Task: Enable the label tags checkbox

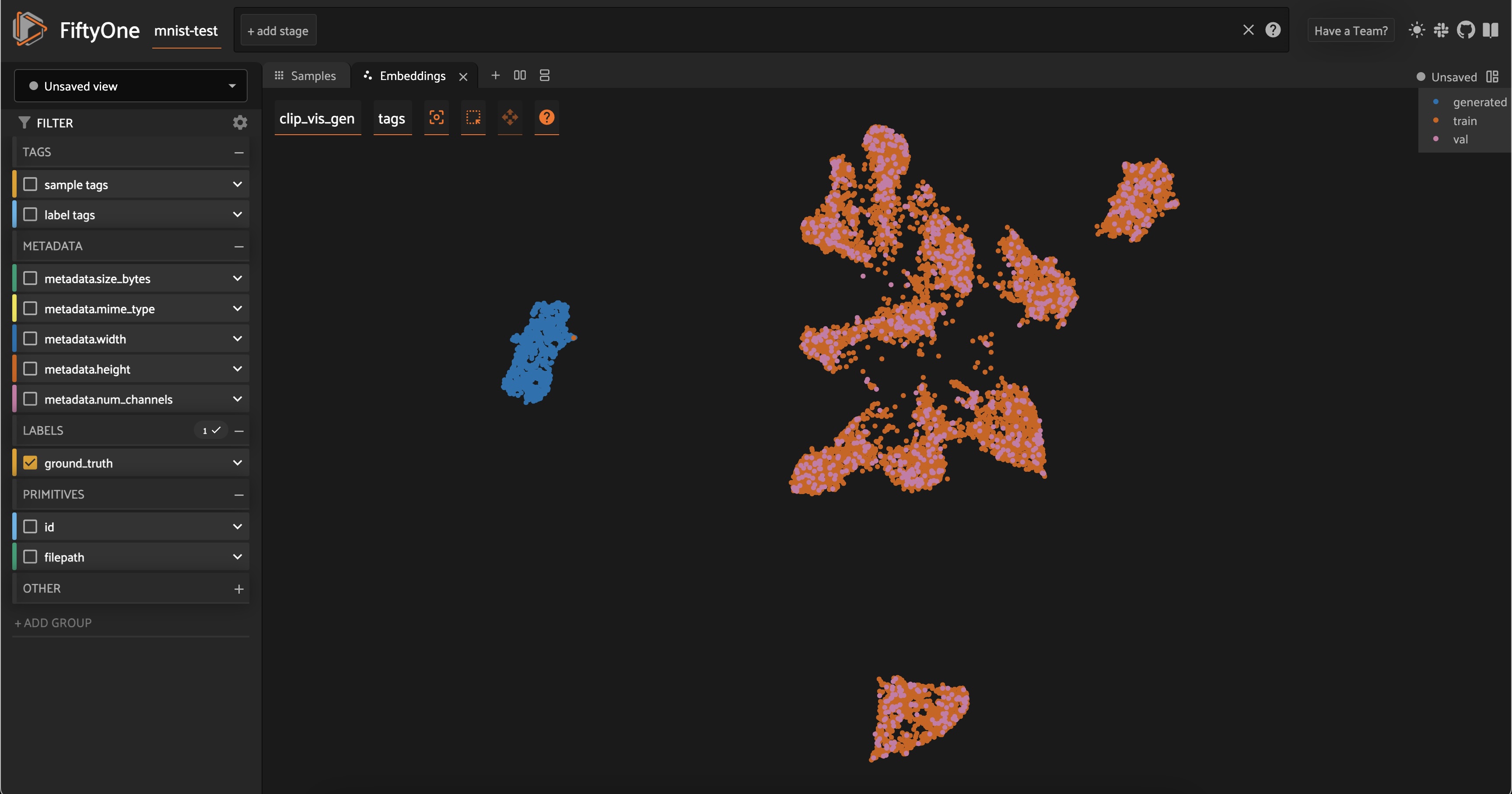Action: click(x=30, y=215)
